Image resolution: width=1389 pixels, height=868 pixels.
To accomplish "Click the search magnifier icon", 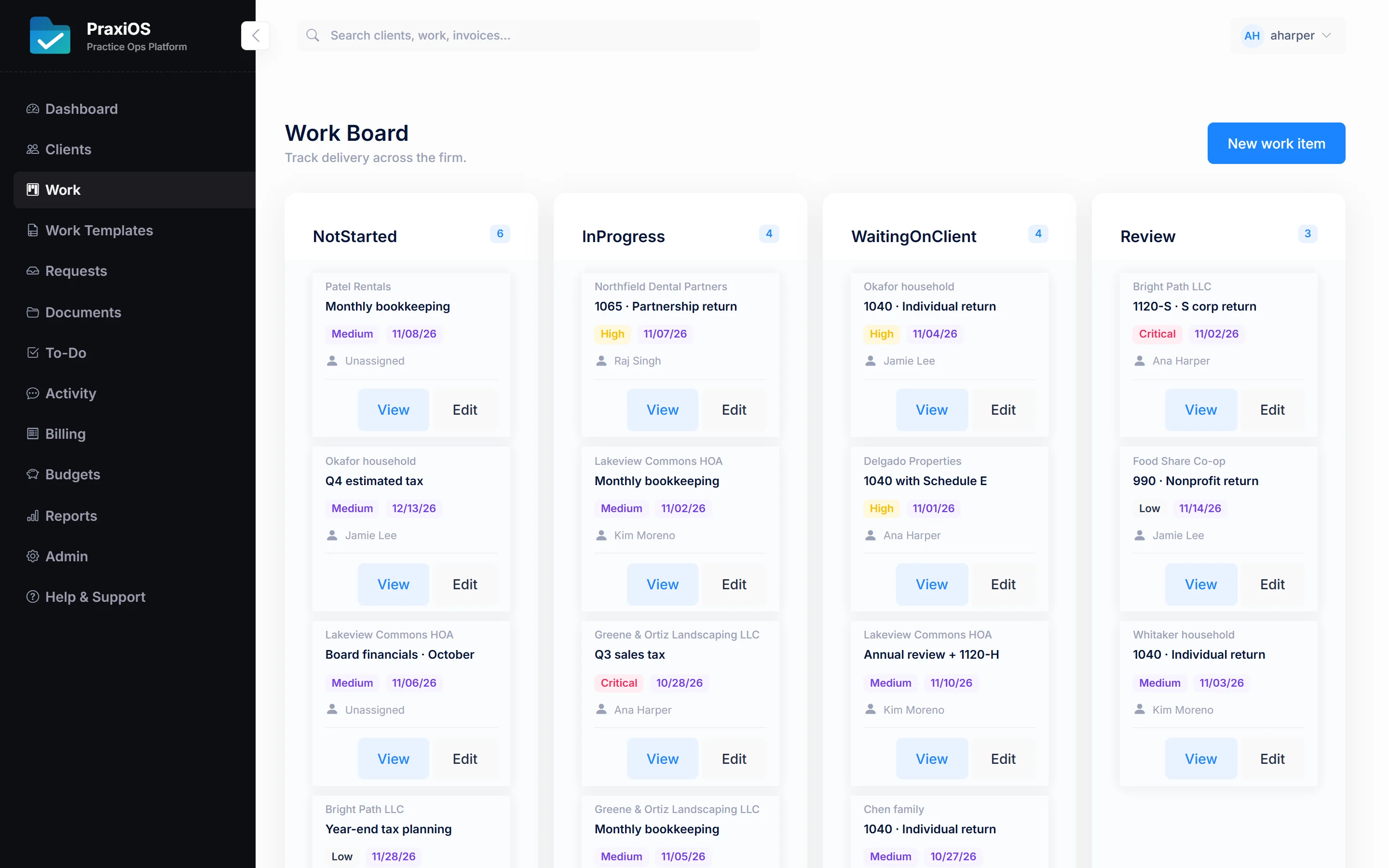I will [x=313, y=36].
